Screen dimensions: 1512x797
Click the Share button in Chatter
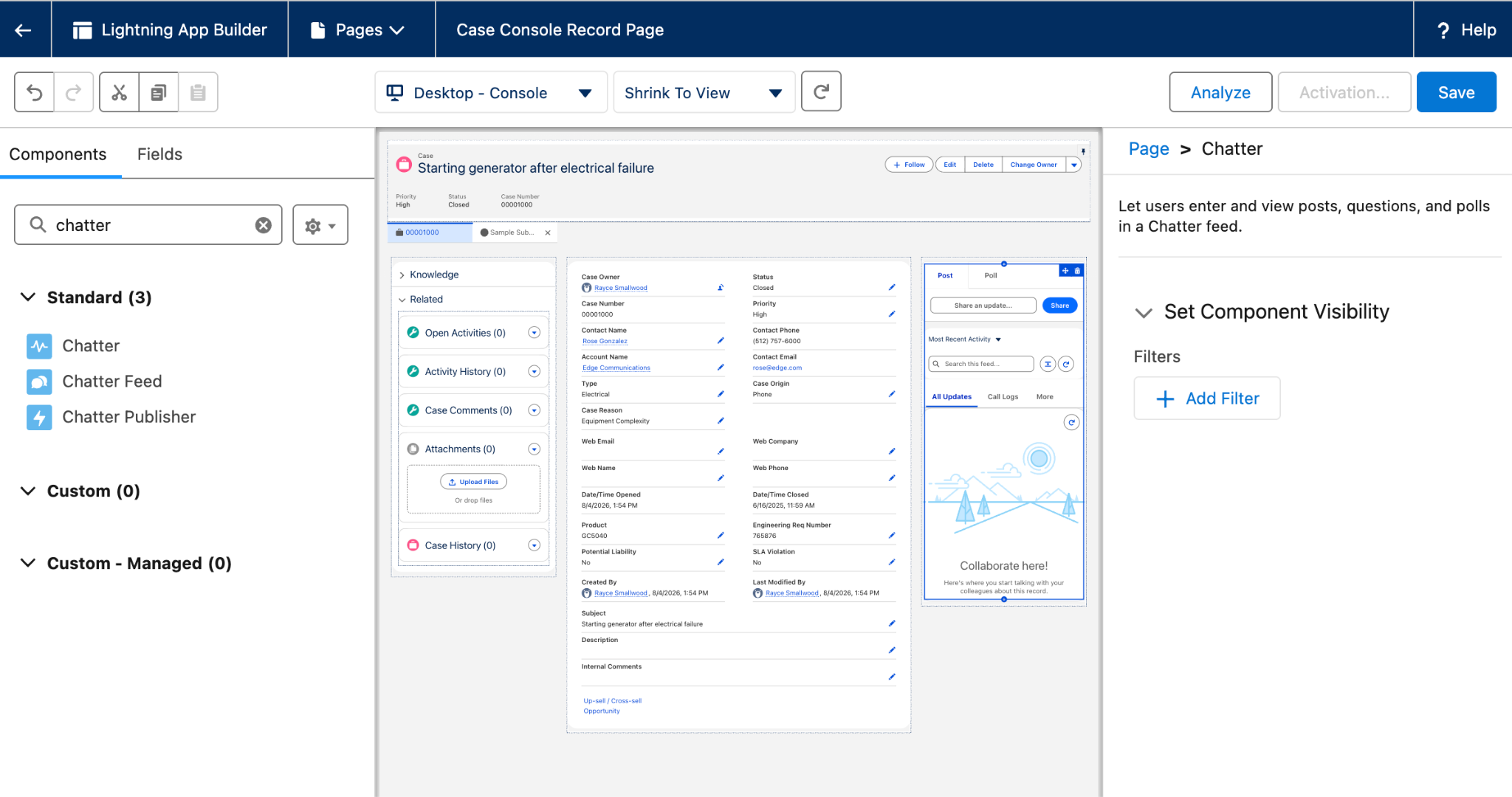point(1059,306)
